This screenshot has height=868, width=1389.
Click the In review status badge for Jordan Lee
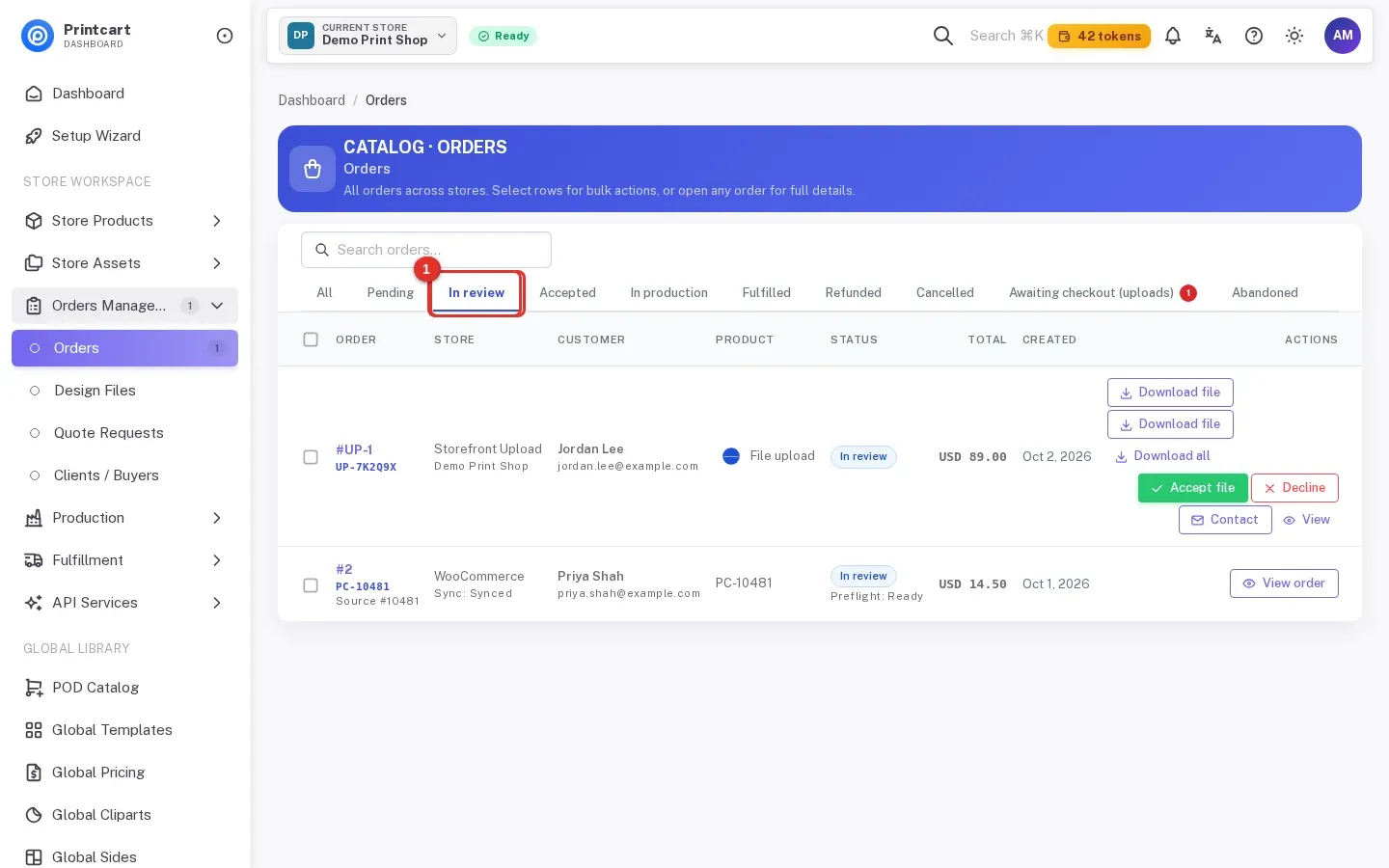[863, 457]
